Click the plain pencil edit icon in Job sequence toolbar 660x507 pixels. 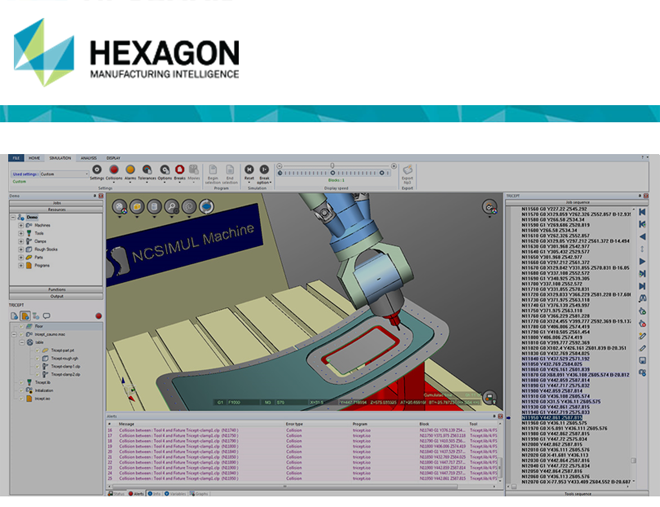(x=642, y=348)
